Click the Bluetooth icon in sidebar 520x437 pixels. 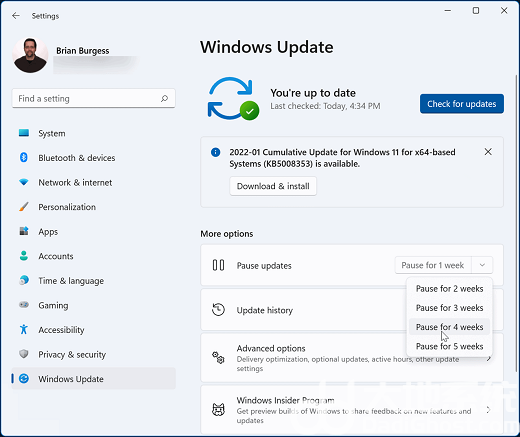click(24, 157)
